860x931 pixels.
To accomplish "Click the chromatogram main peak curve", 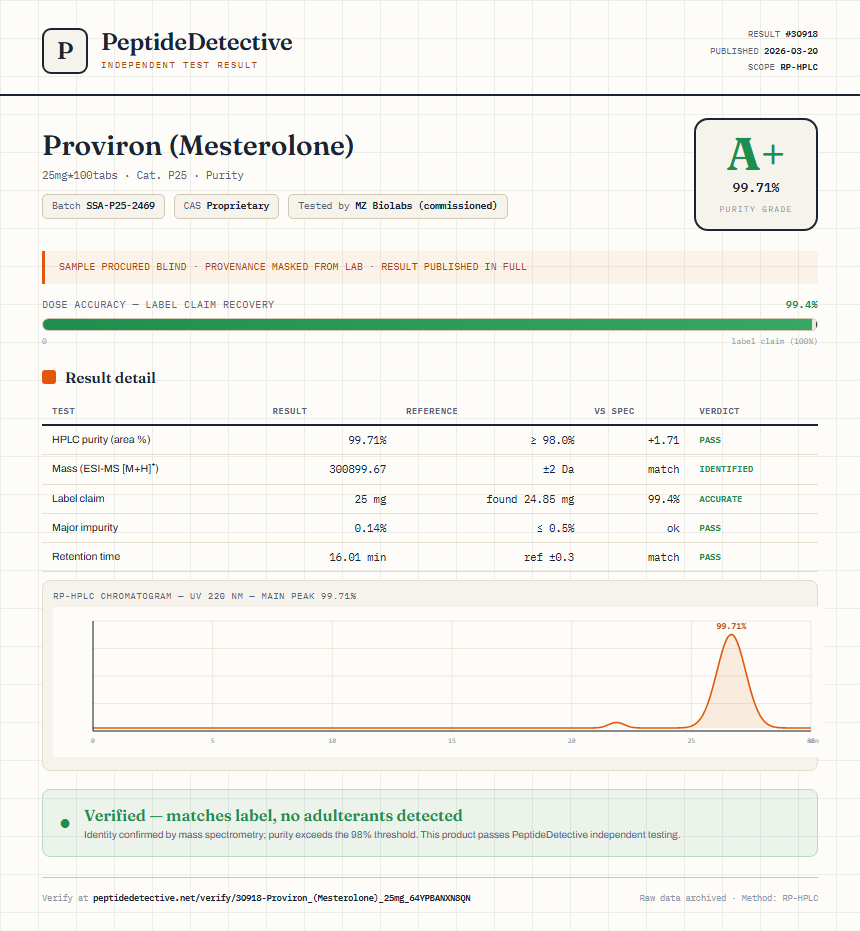I will coord(731,683).
